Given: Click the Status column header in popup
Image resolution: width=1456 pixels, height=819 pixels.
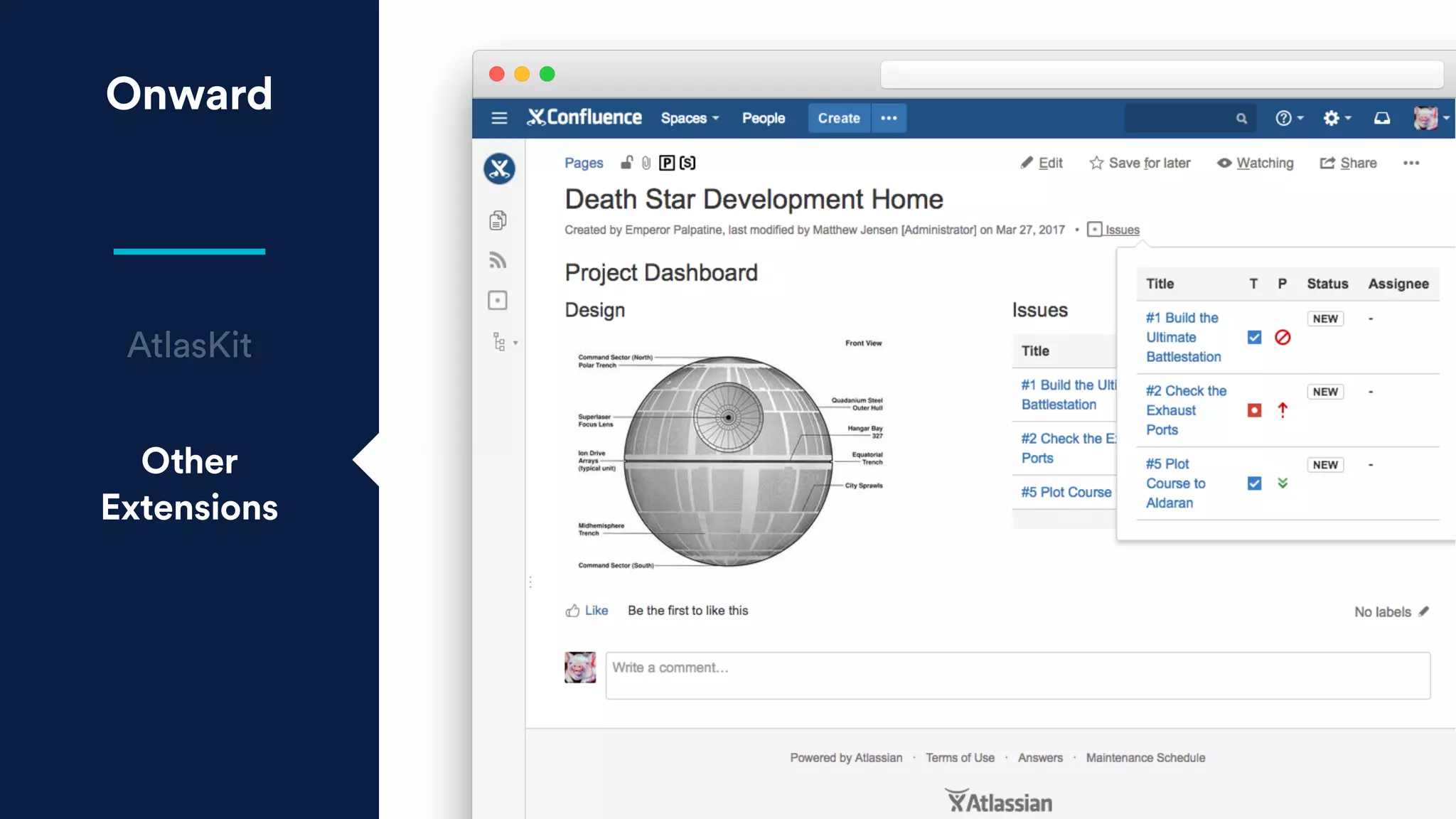Looking at the screenshot, I should [1327, 284].
